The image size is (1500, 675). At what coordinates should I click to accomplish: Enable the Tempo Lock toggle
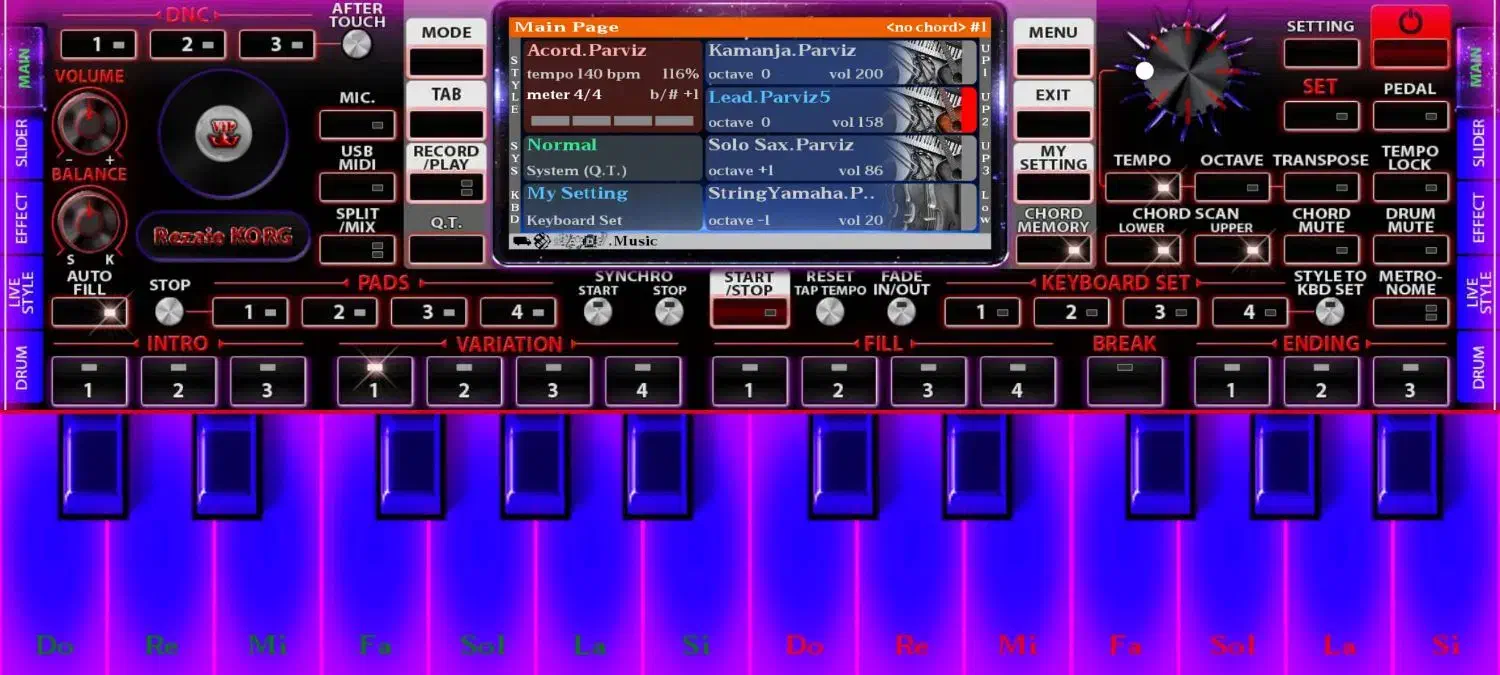[1410, 187]
